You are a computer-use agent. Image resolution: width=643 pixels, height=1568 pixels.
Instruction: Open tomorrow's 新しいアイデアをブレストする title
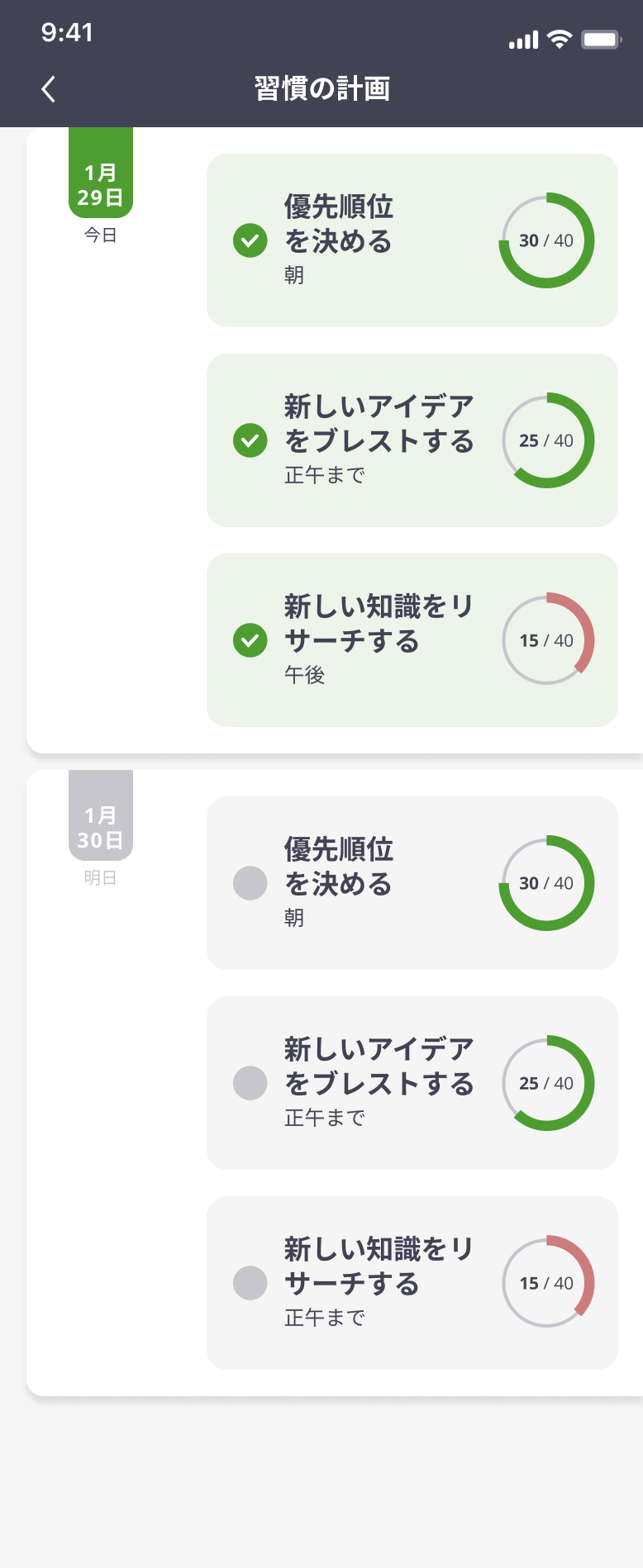click(x=378, y=1067)
